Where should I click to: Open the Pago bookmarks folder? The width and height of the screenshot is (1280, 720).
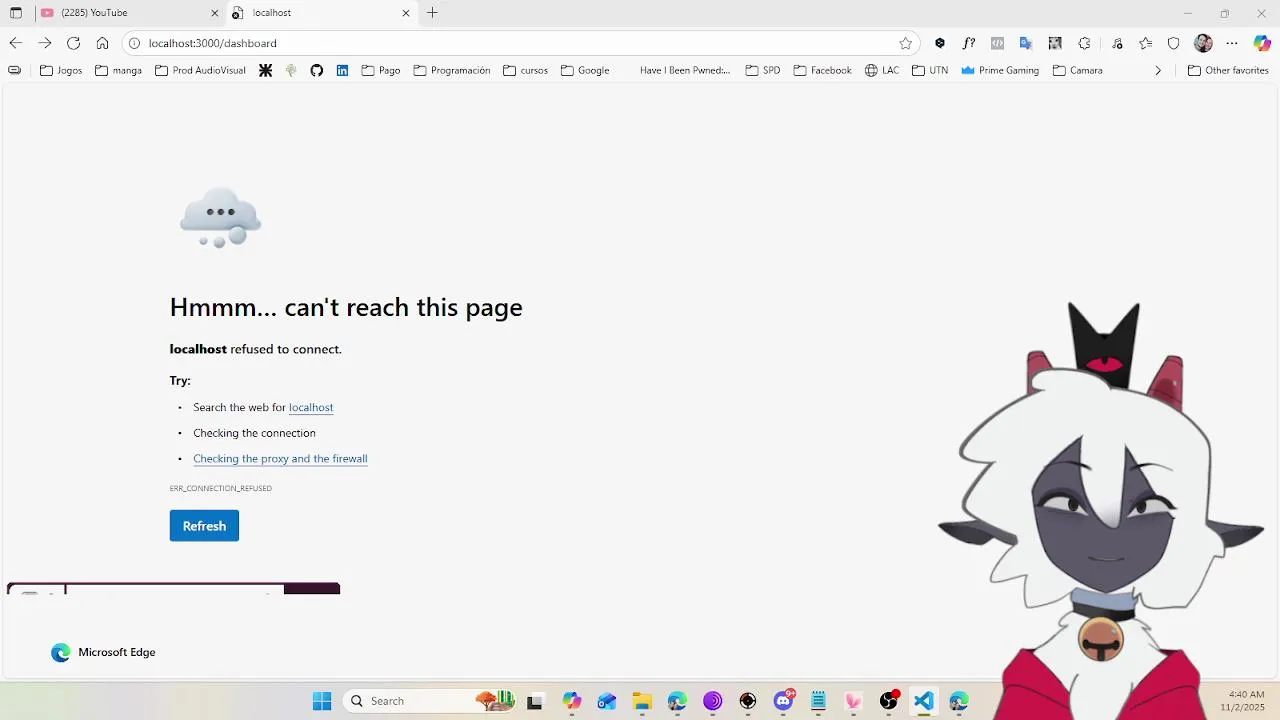[x=381, y=70]
